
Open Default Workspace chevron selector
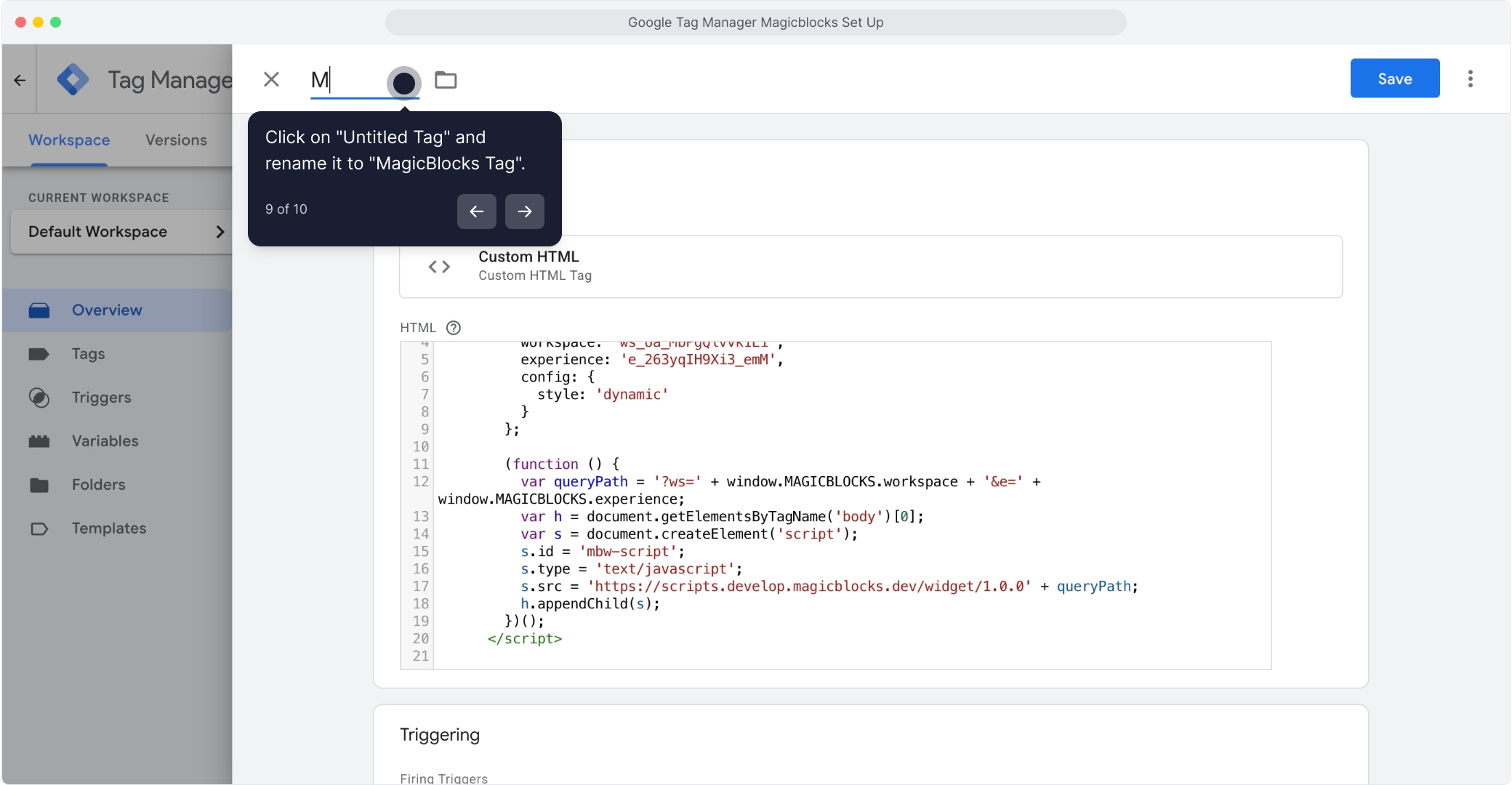coord(220,232)
